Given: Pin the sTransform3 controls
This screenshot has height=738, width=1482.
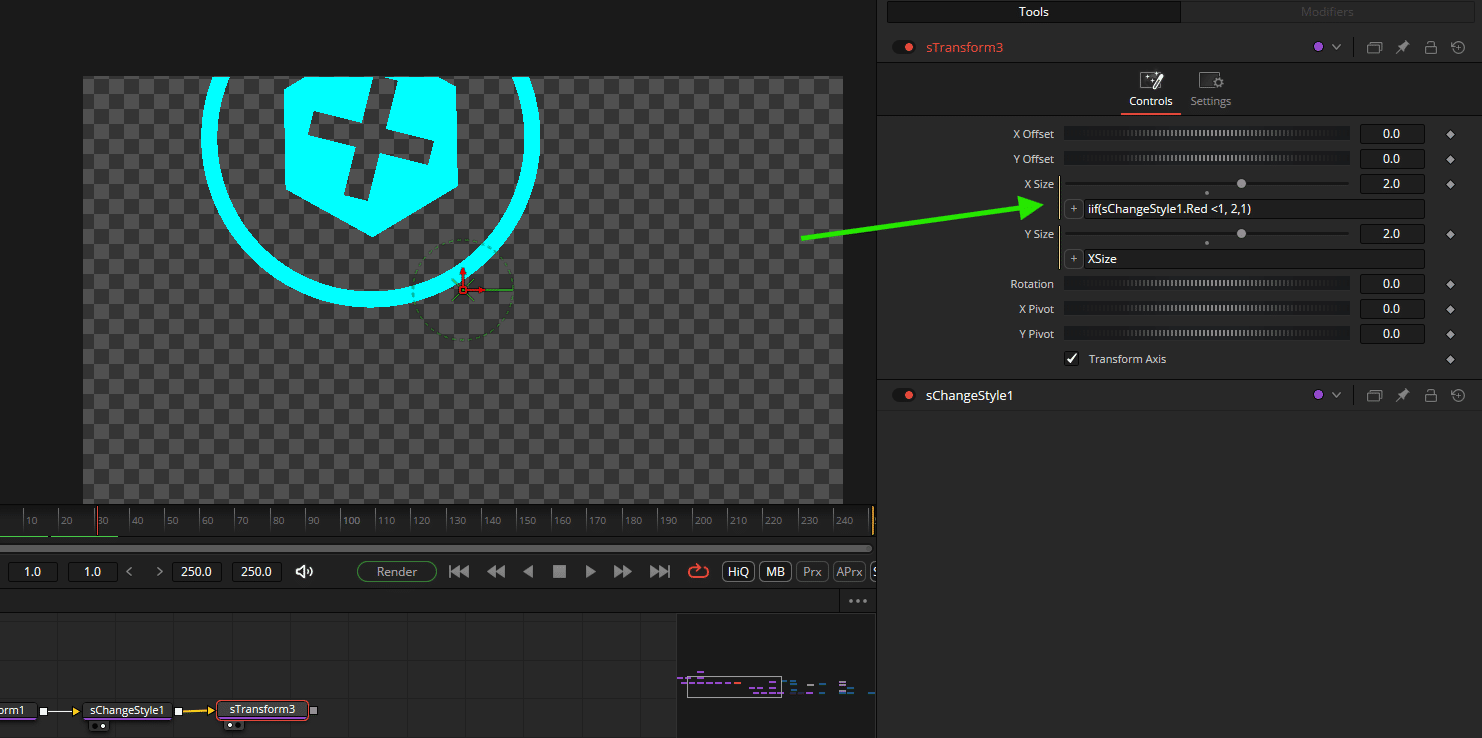Looking at the screenshot, I should coord(1402,47).
